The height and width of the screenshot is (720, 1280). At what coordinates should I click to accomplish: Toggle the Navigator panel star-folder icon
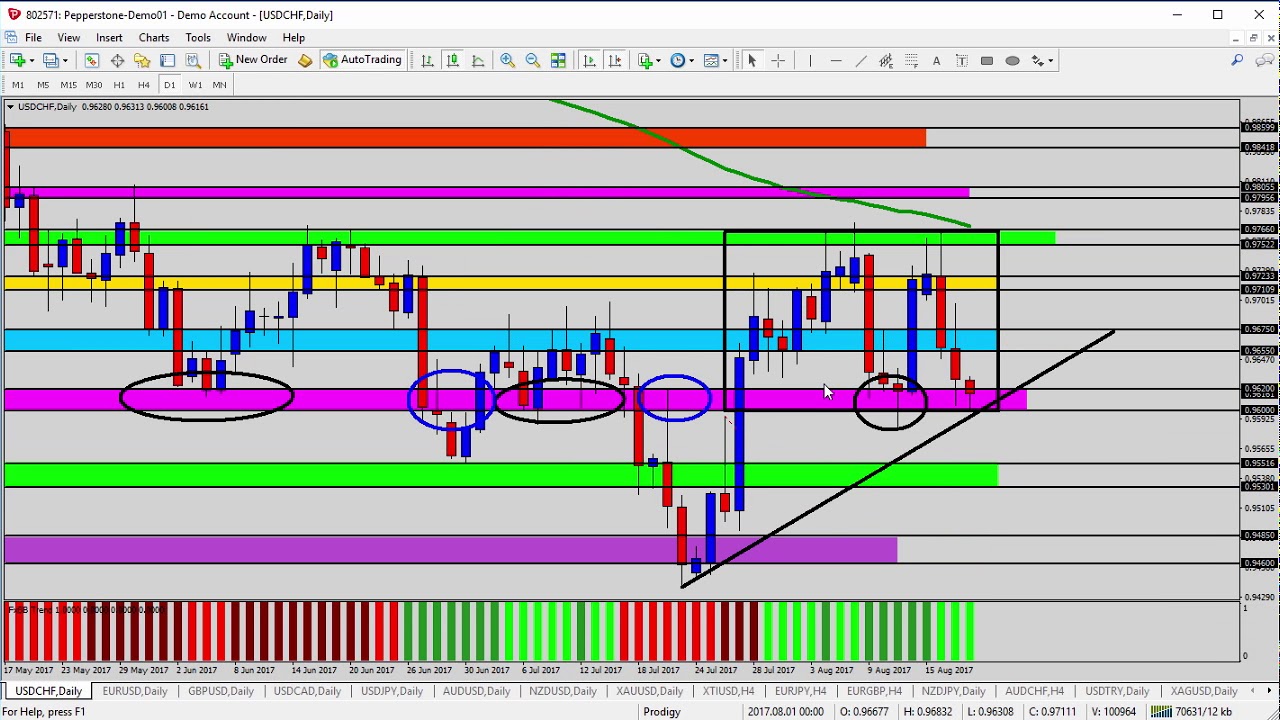pos(142,60)
